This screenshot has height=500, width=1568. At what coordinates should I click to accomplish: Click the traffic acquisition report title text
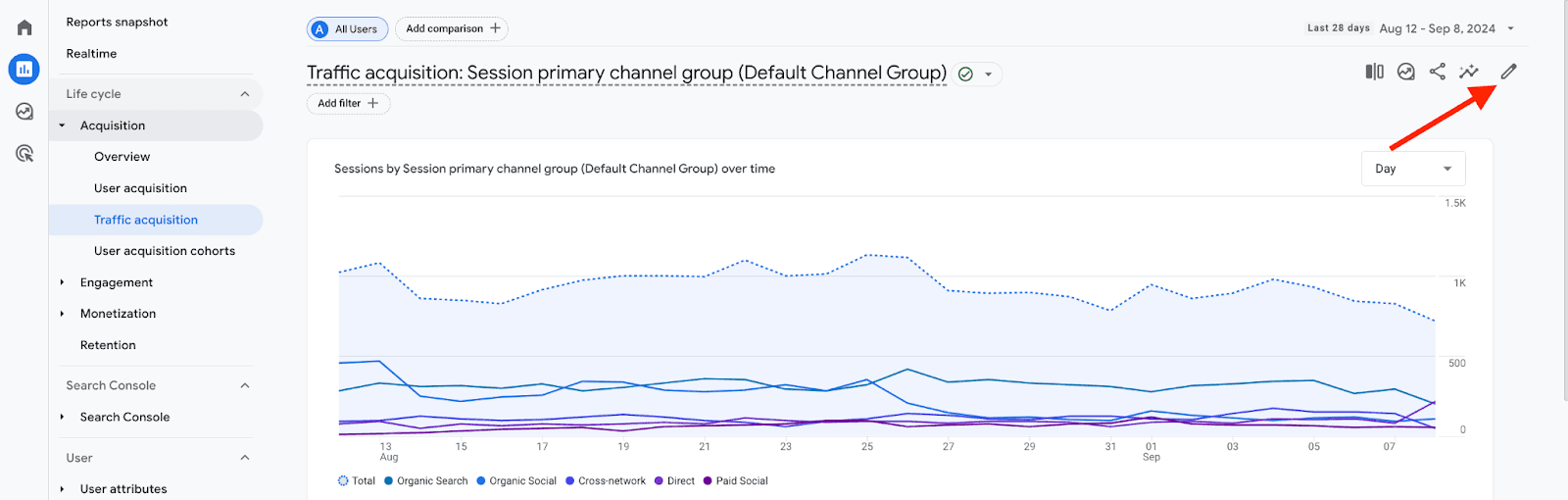[626, 74]
